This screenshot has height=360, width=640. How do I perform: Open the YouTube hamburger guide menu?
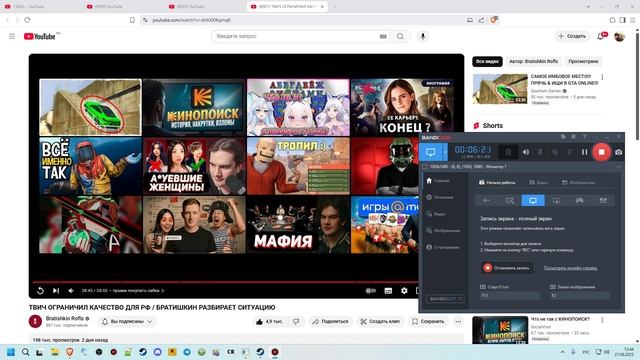[12, 36]
